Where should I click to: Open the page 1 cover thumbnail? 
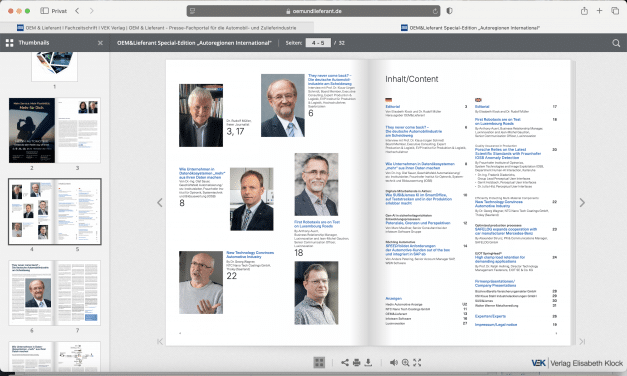55,66
